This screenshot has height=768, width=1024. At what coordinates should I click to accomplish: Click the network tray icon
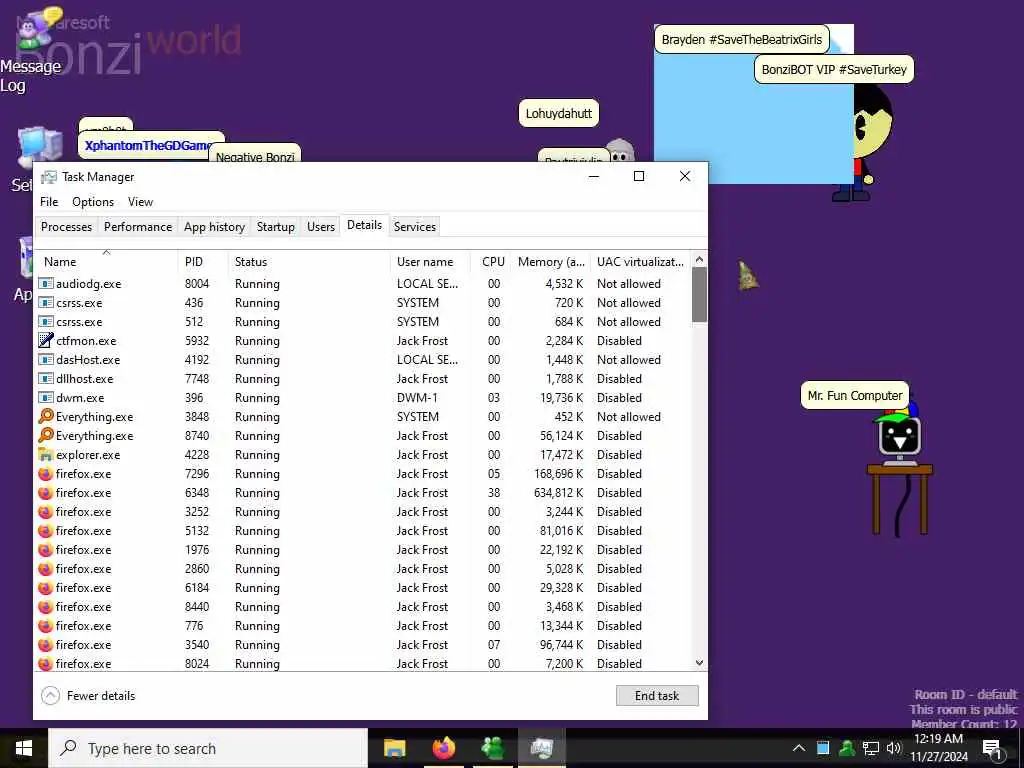coord(871,748)
